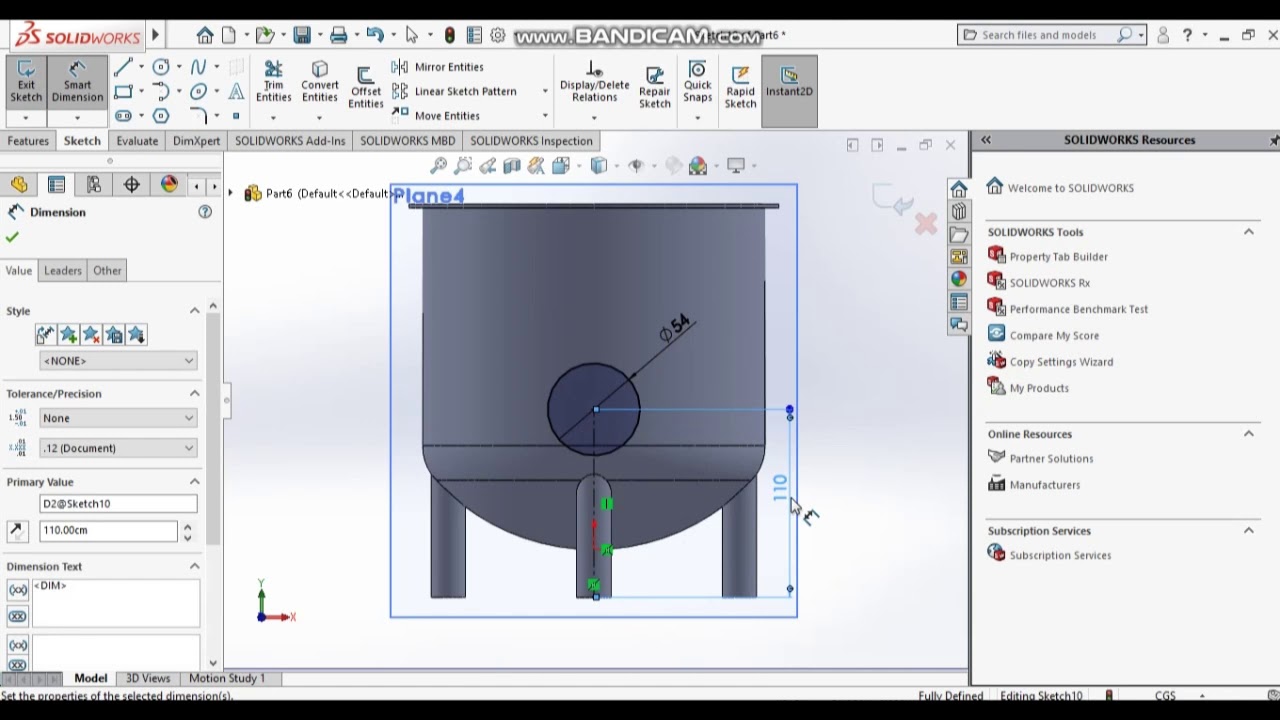The image size is (1280, 720).
Task: Open the Features tab
Action: (x=28, y=141)
